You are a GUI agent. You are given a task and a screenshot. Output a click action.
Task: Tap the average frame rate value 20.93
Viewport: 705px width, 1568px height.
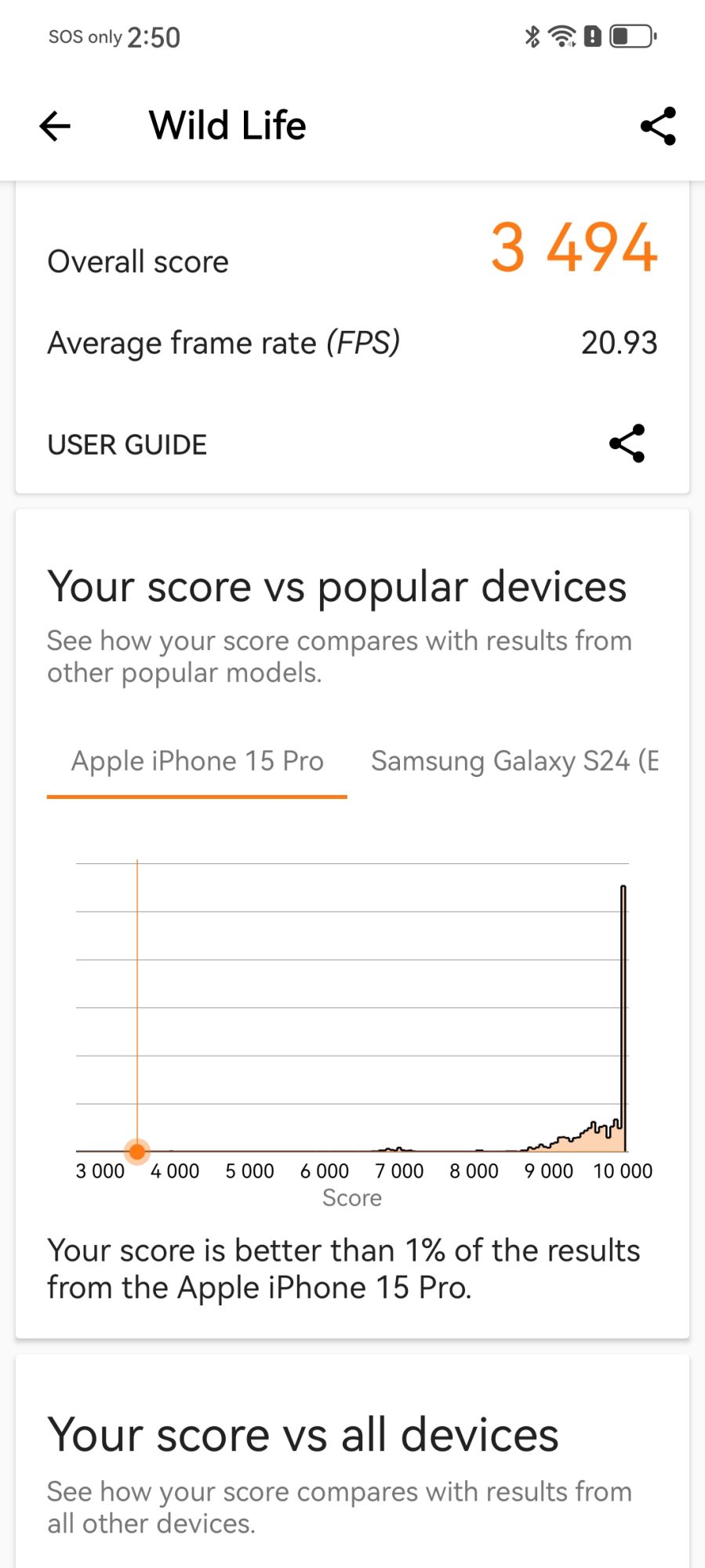619,343
